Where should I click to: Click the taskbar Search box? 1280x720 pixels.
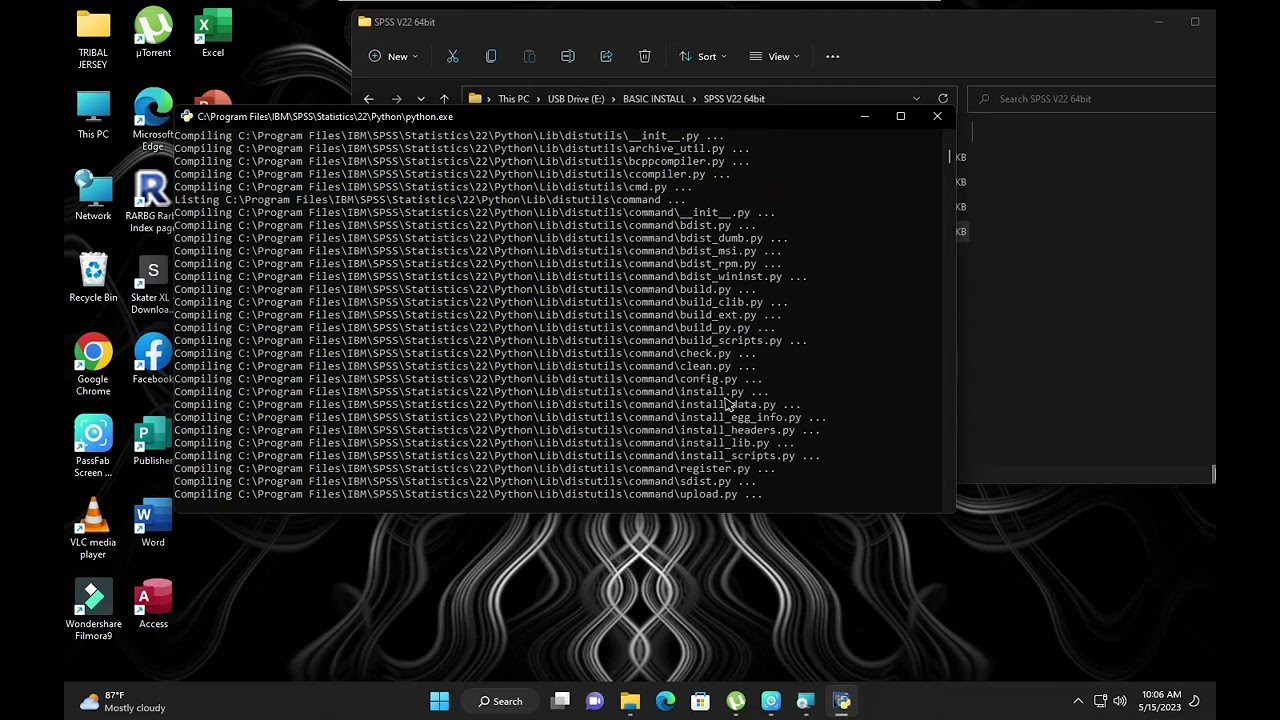(501, 701)
